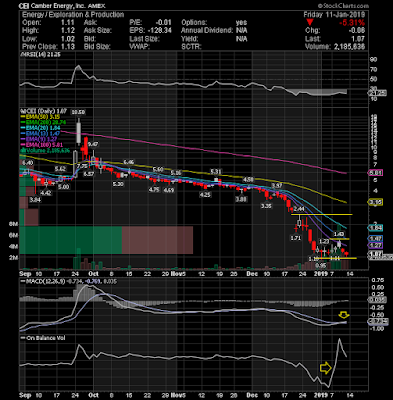
Task: Click the VWAP label in header
Action: pyautogui.click(x=139, y=47)
